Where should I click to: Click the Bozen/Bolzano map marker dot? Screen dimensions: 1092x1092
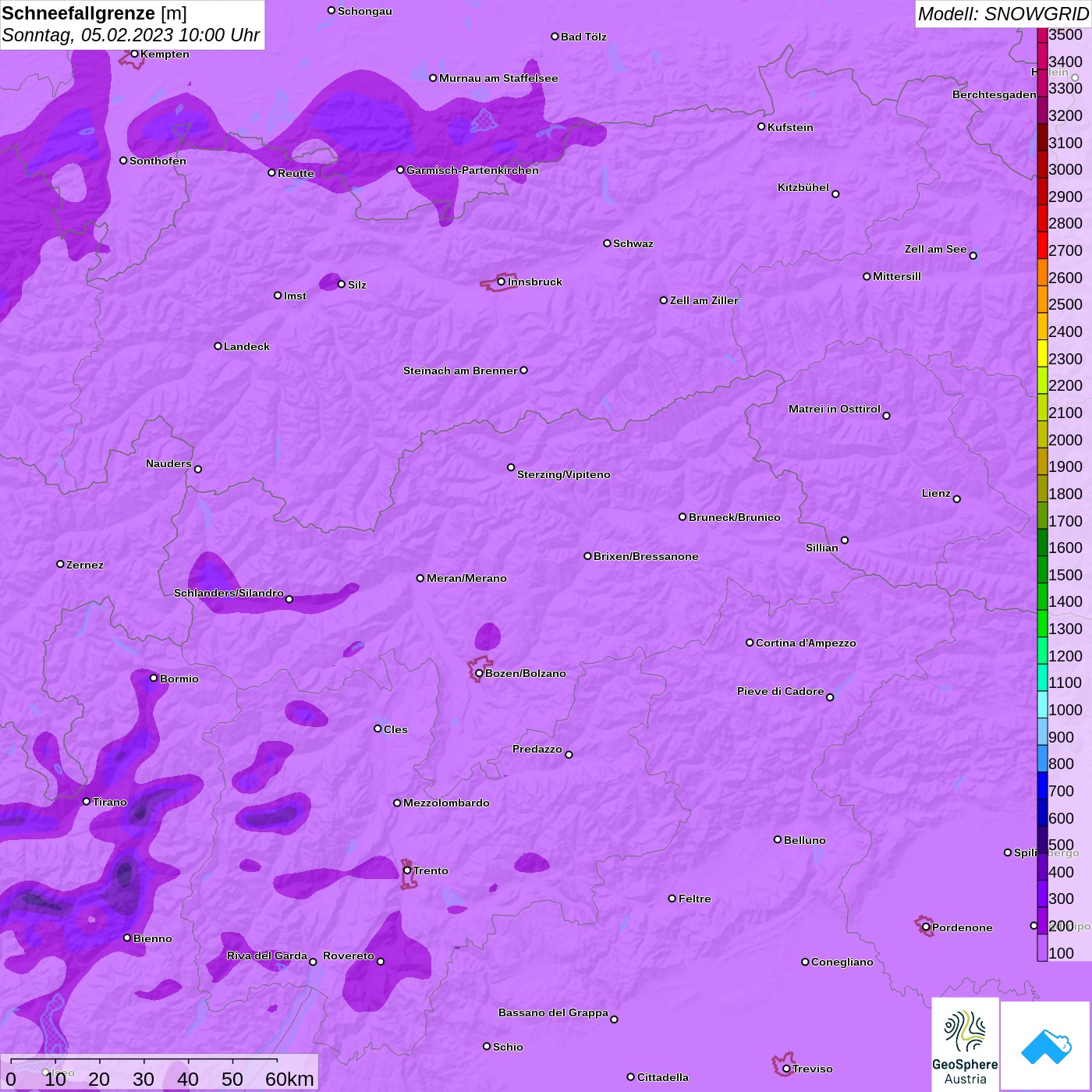(x=479, y=673)
